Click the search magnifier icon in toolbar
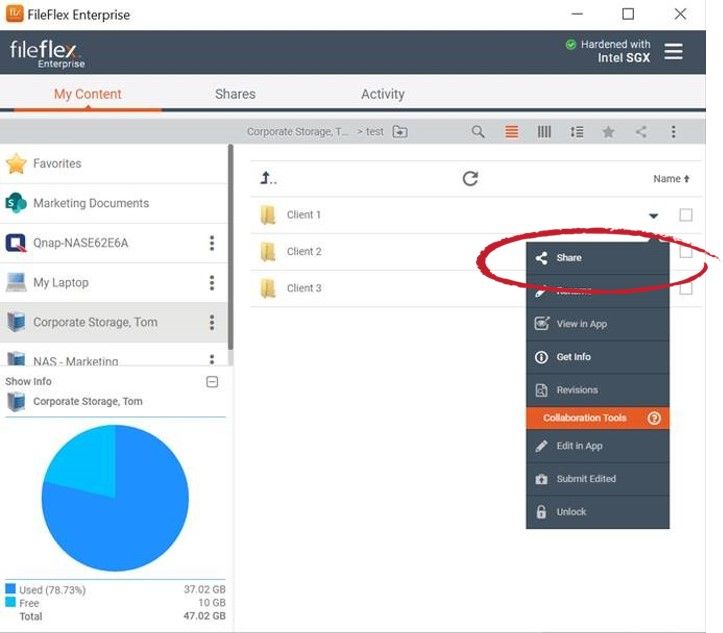Viewport: 723px width, 633px height. click(x=478, y=132)
